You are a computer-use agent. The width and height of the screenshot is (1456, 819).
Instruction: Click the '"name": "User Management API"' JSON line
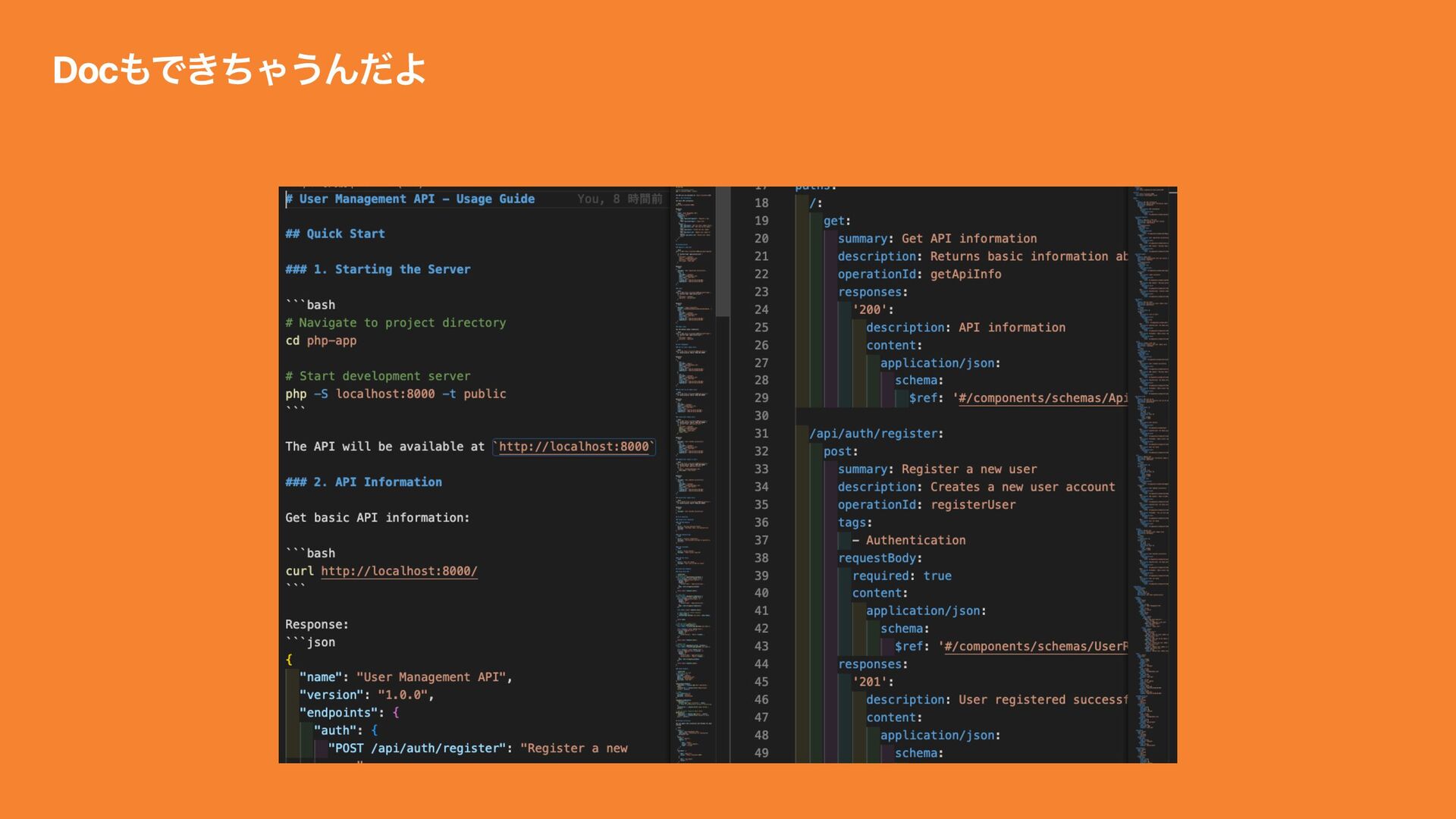coord(406,677)
